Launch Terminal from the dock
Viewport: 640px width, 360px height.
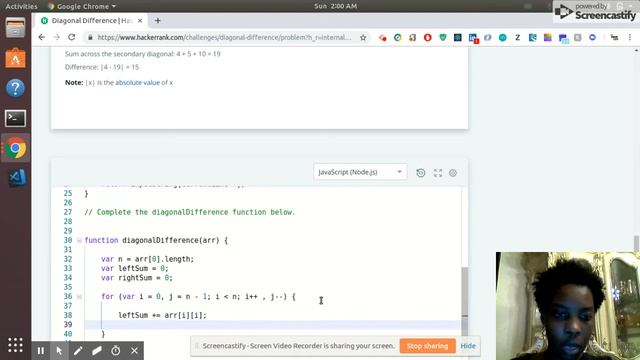[x=16, y=118]
